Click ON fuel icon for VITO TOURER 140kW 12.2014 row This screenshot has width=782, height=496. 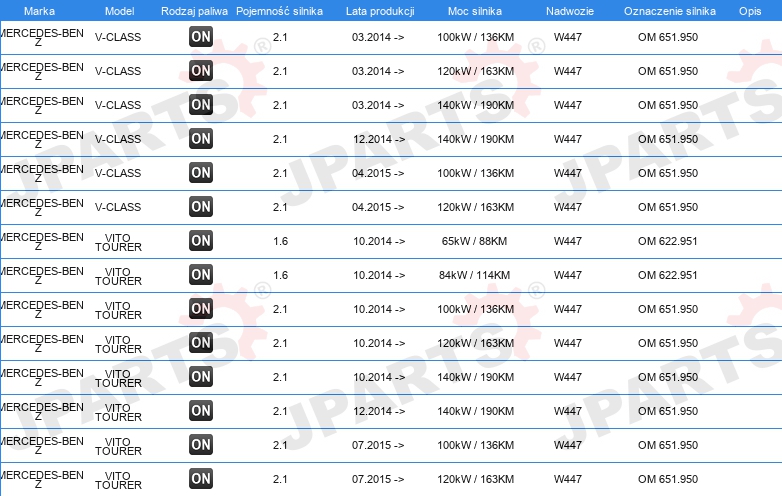point(201,411)
